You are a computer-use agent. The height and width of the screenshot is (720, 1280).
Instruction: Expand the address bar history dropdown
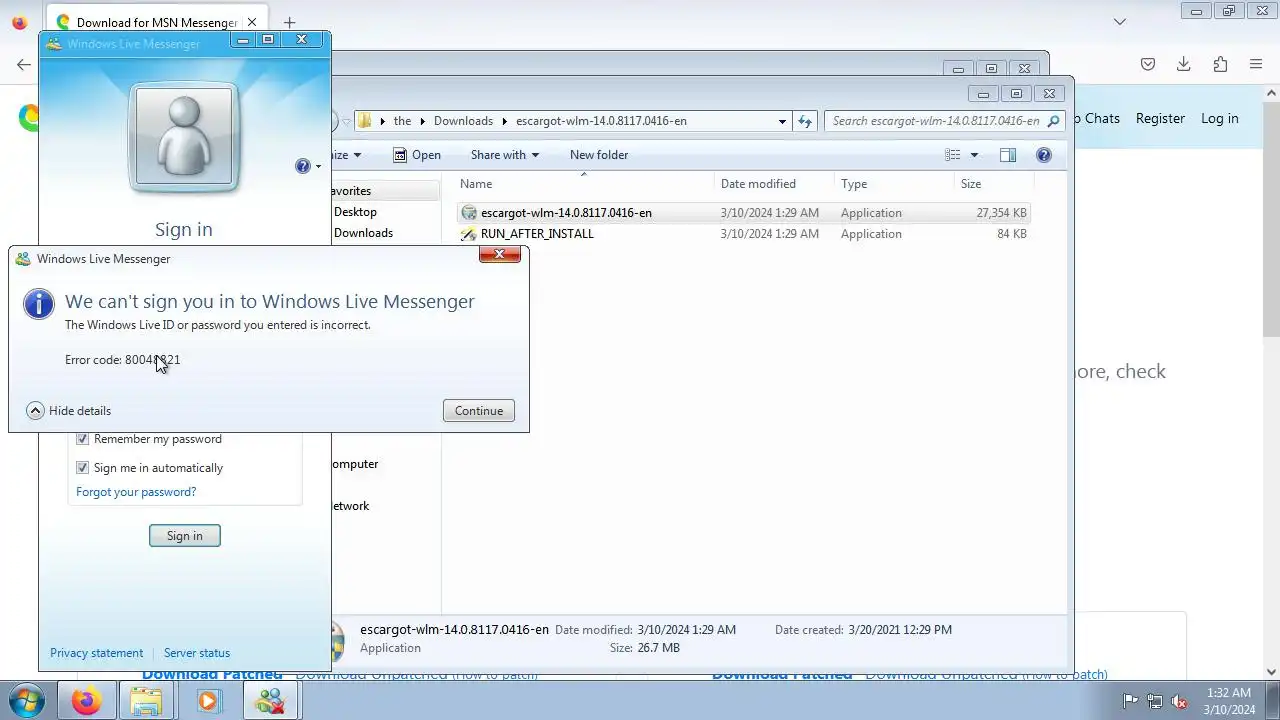pyautogui.click(x=782, y=121)
